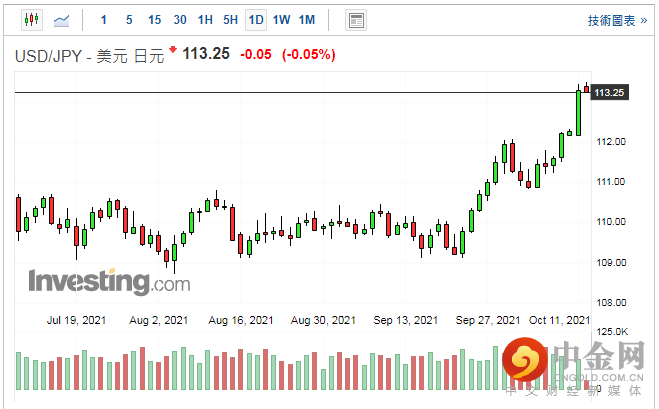Screen dimensions: 659x409
Task: Click the 111.00 price axis label
Action: click(611, 182)
